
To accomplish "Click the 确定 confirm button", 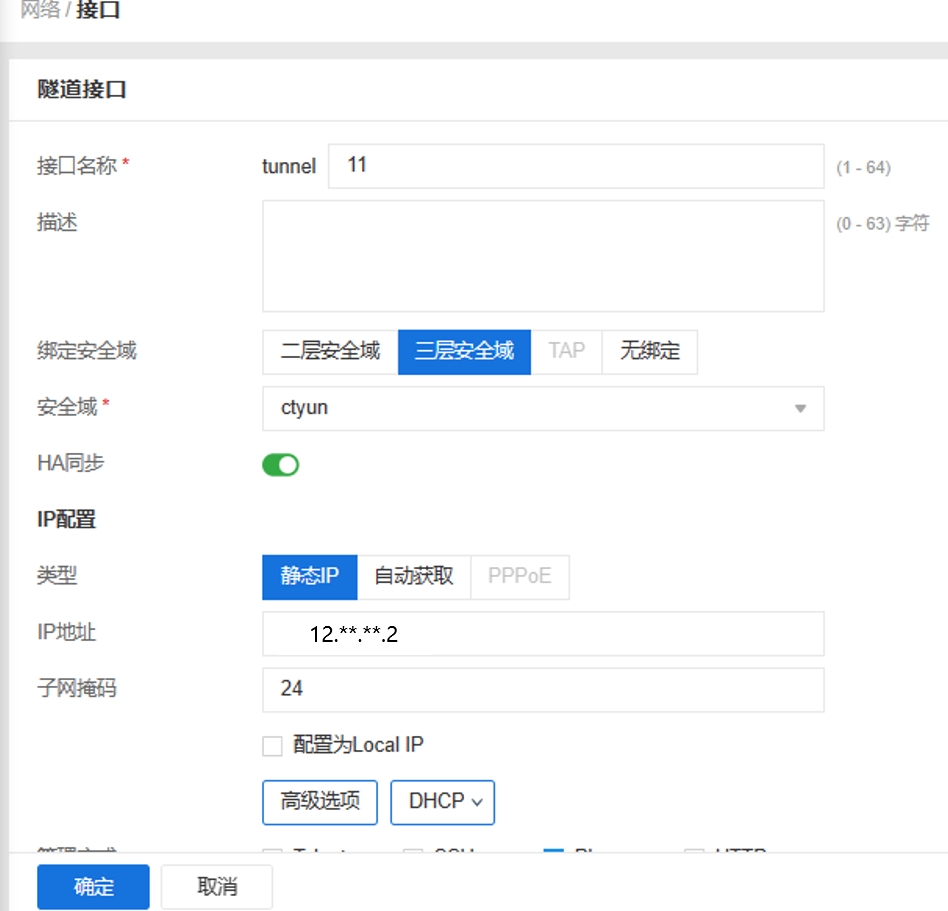I will click(92, 886).
